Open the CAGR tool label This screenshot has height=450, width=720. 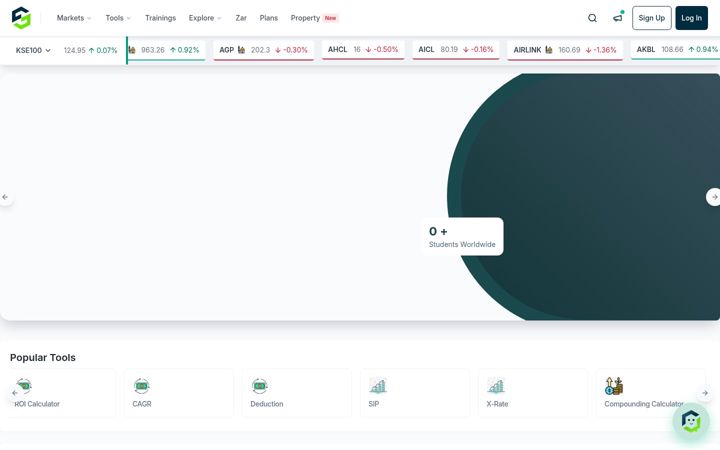click(x=142, y=404)
